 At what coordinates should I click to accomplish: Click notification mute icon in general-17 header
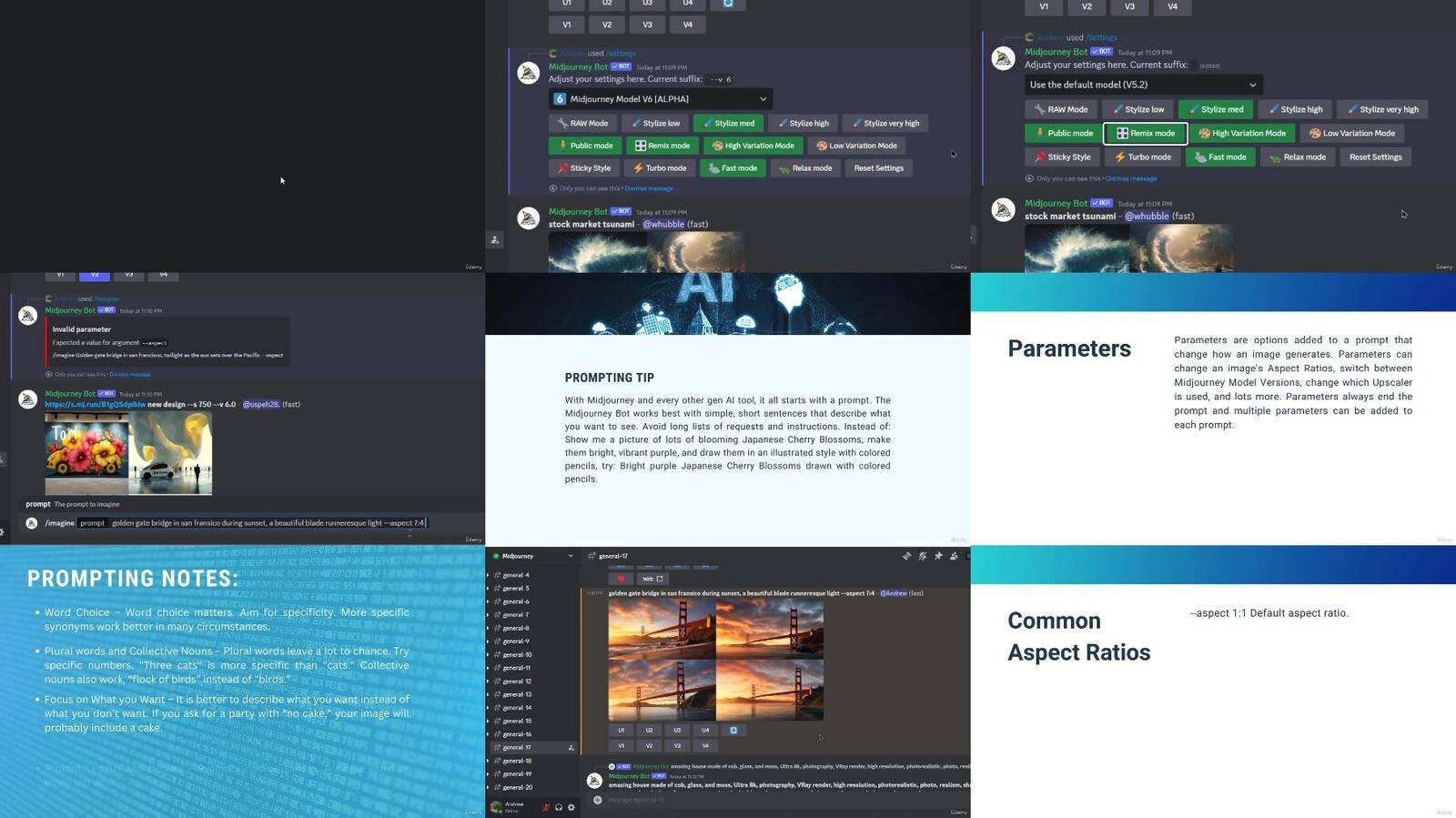click(923, 556)
